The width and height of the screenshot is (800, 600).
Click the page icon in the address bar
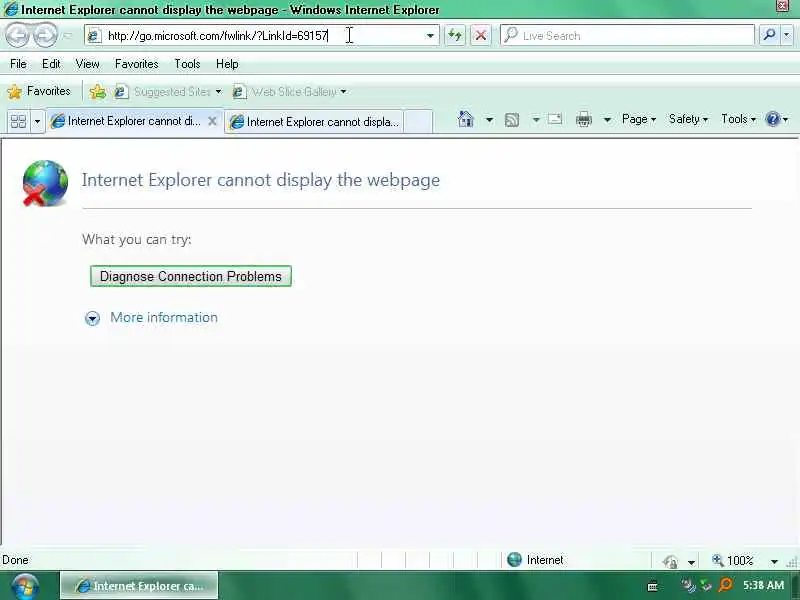coord(94,36)
